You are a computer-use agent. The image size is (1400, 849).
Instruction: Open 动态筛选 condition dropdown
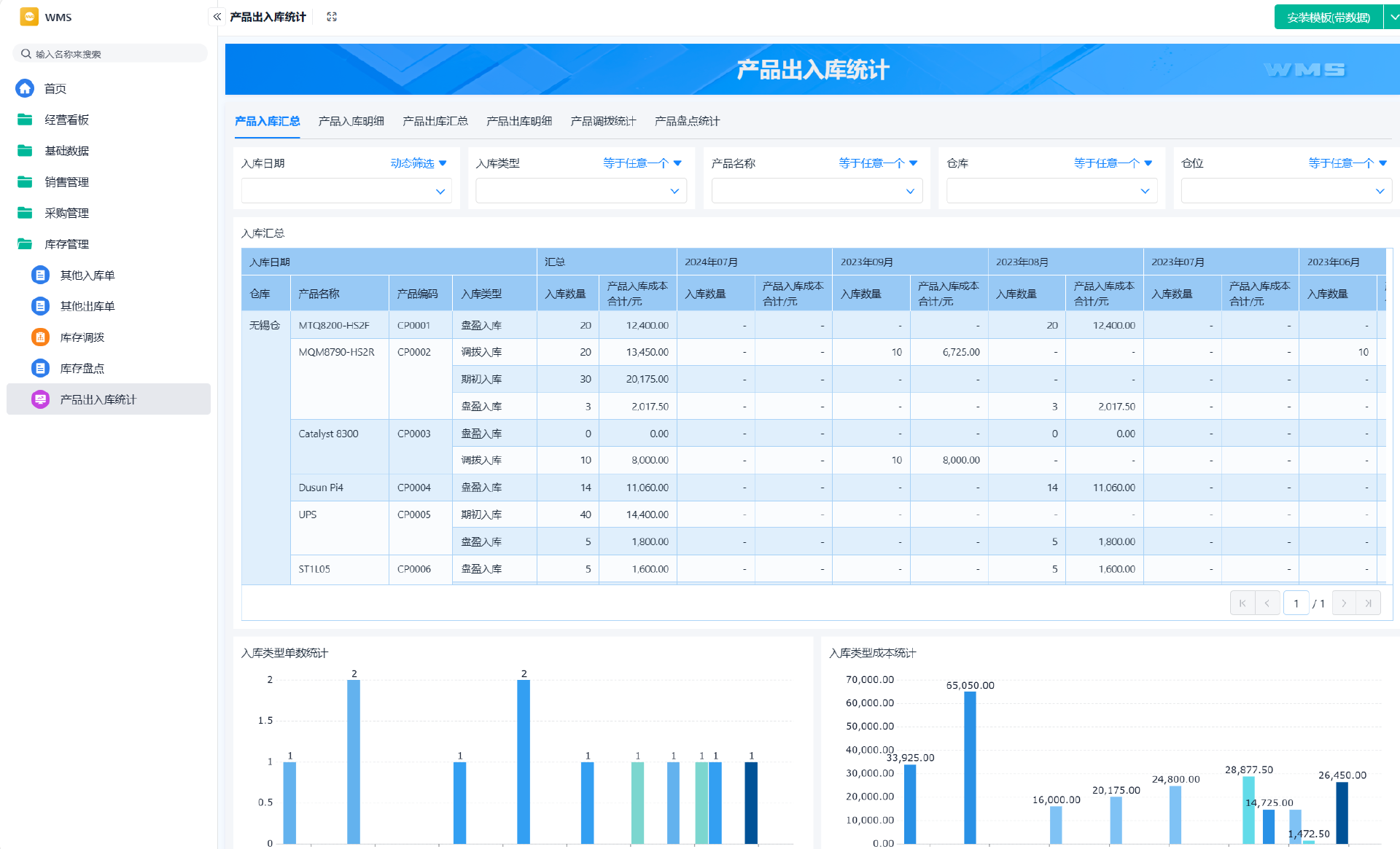419,163
